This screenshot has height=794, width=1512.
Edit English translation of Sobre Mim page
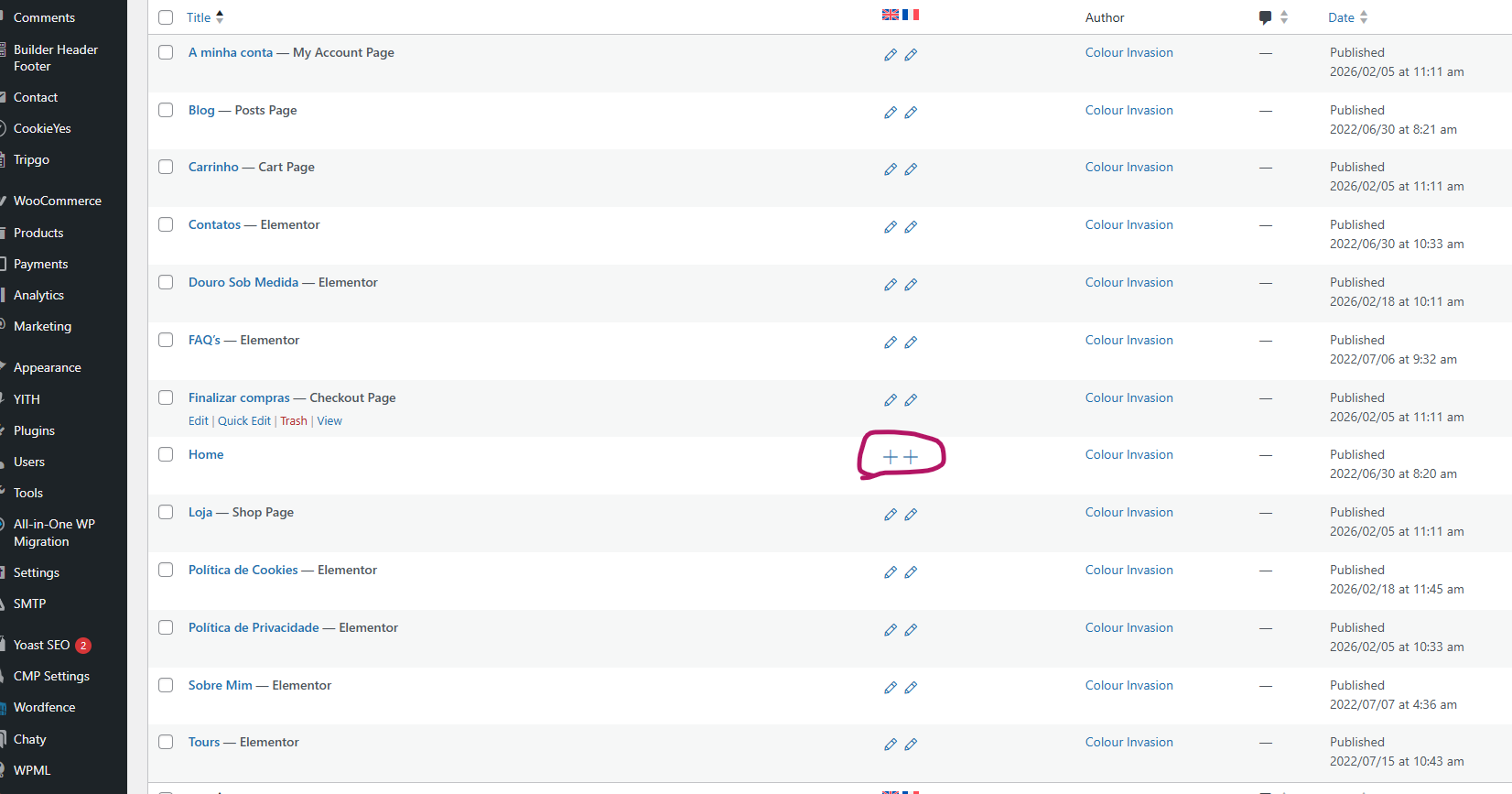(x=890, y=688)
